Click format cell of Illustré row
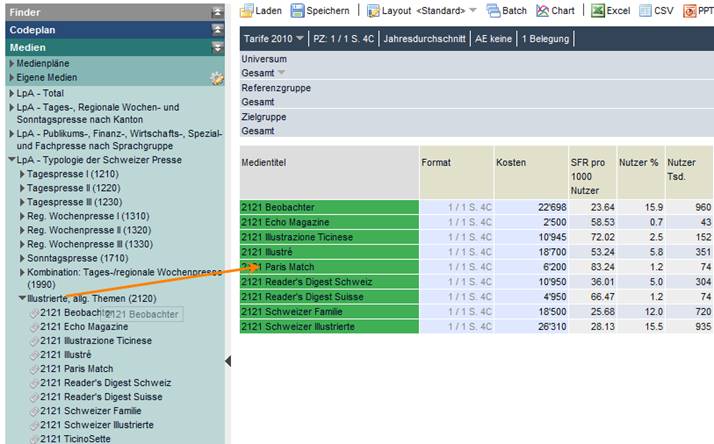 (456, 252)
